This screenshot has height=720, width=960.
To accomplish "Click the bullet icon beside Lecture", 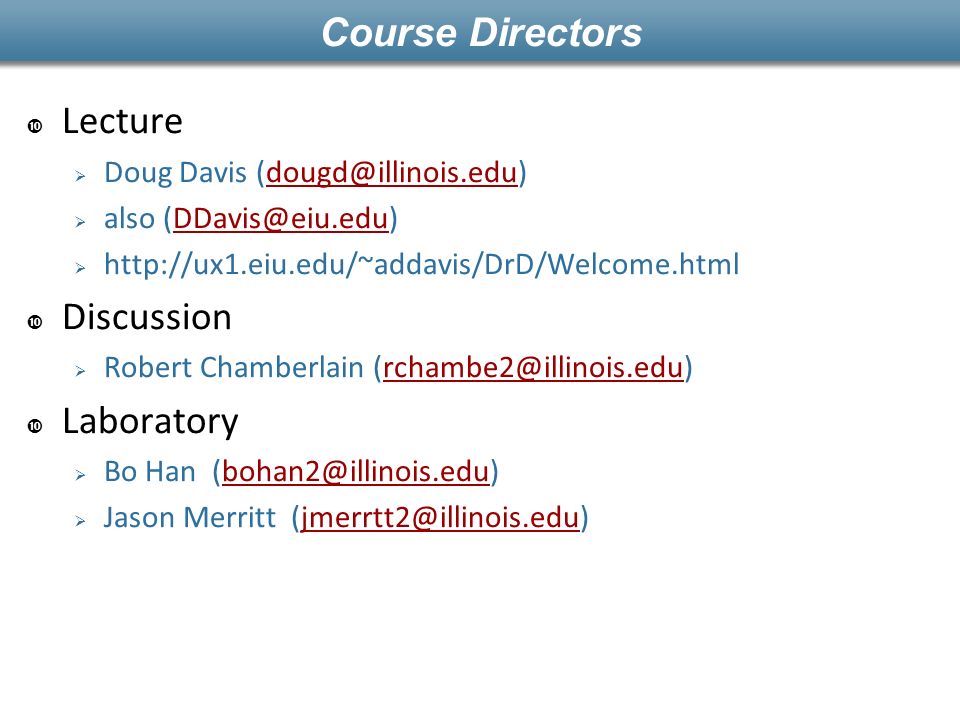I will coord(35,126).
